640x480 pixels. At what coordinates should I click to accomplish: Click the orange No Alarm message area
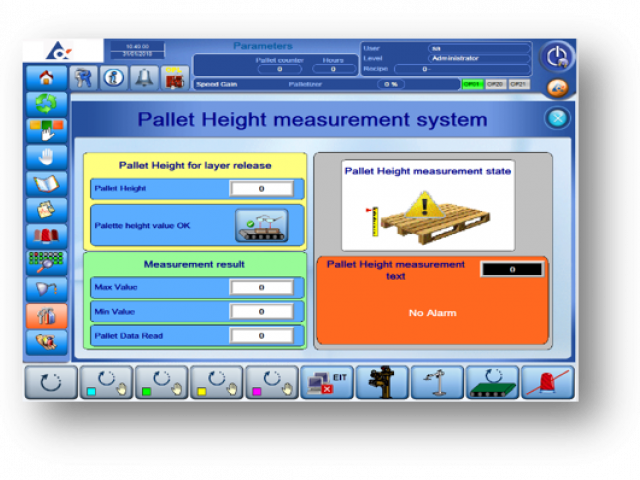433,313
